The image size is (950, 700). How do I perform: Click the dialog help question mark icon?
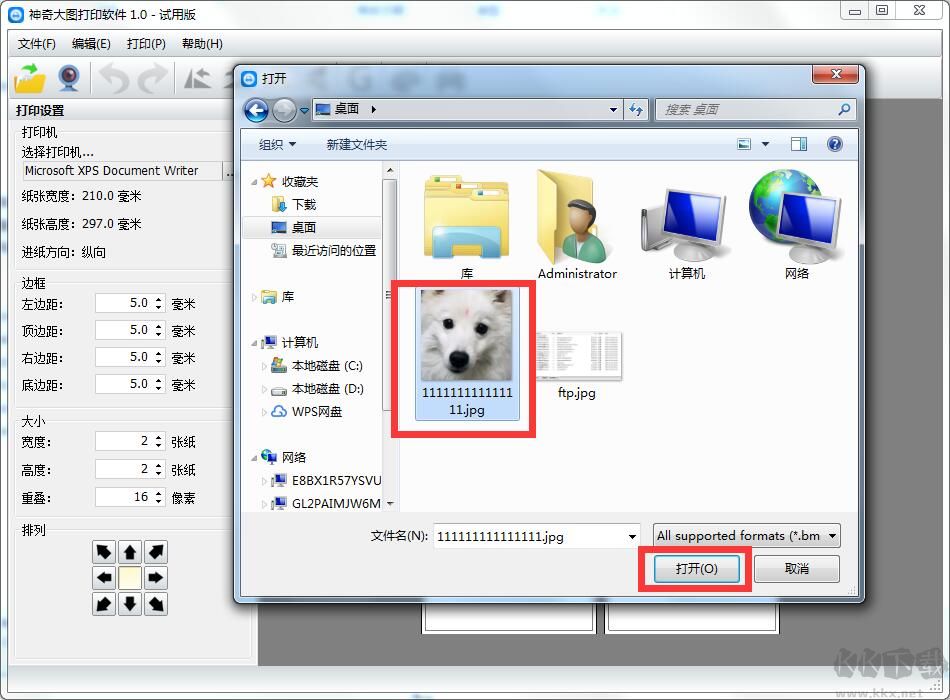point(834,144)
